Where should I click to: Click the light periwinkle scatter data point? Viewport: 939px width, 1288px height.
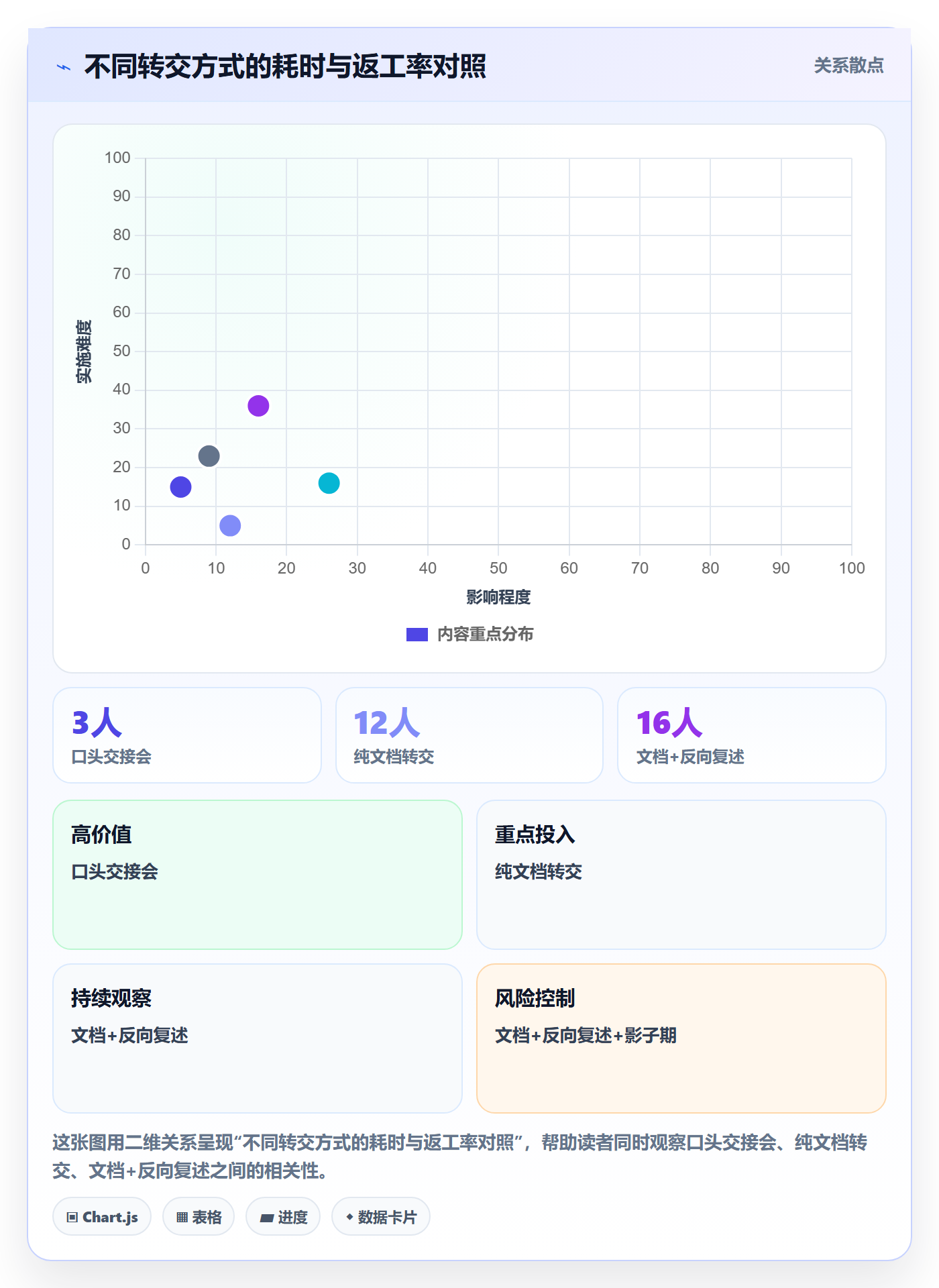point(230,525)
